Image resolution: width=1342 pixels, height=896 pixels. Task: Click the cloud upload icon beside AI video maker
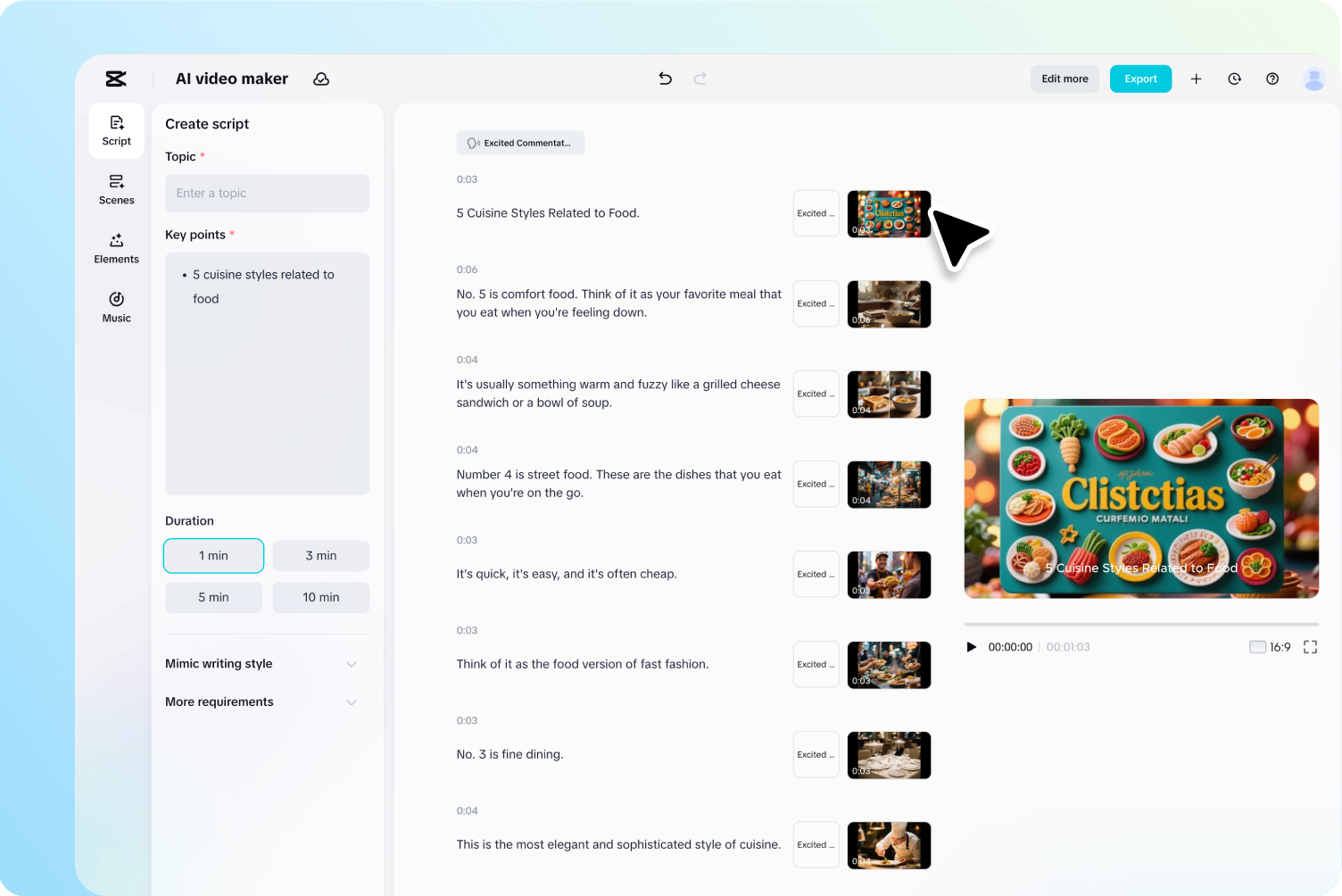point(321,79)
